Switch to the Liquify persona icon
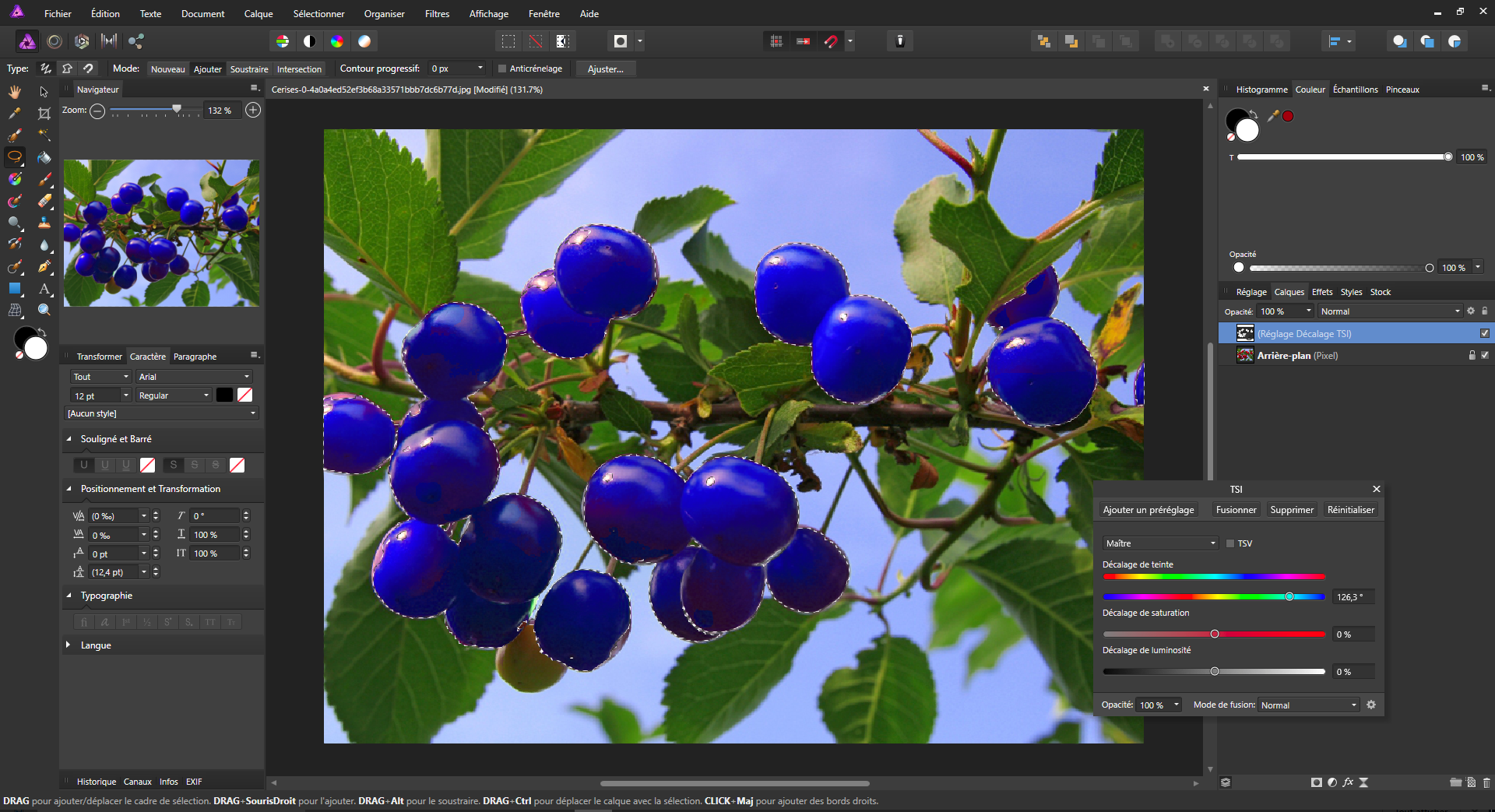This screenshot has width=1495, height=812. tap(55, 41)
